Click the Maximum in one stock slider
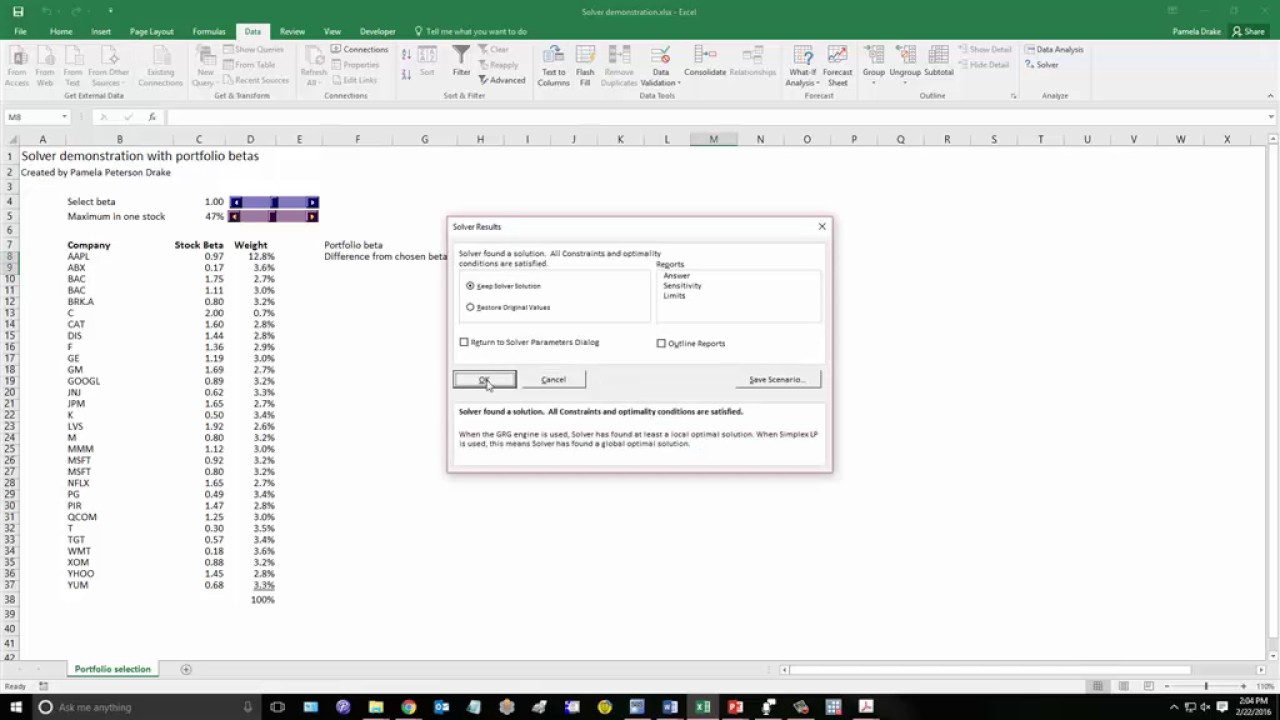The height and width of the screenshot is (720, 1280). pyautogui.click(x=274, y=216)
